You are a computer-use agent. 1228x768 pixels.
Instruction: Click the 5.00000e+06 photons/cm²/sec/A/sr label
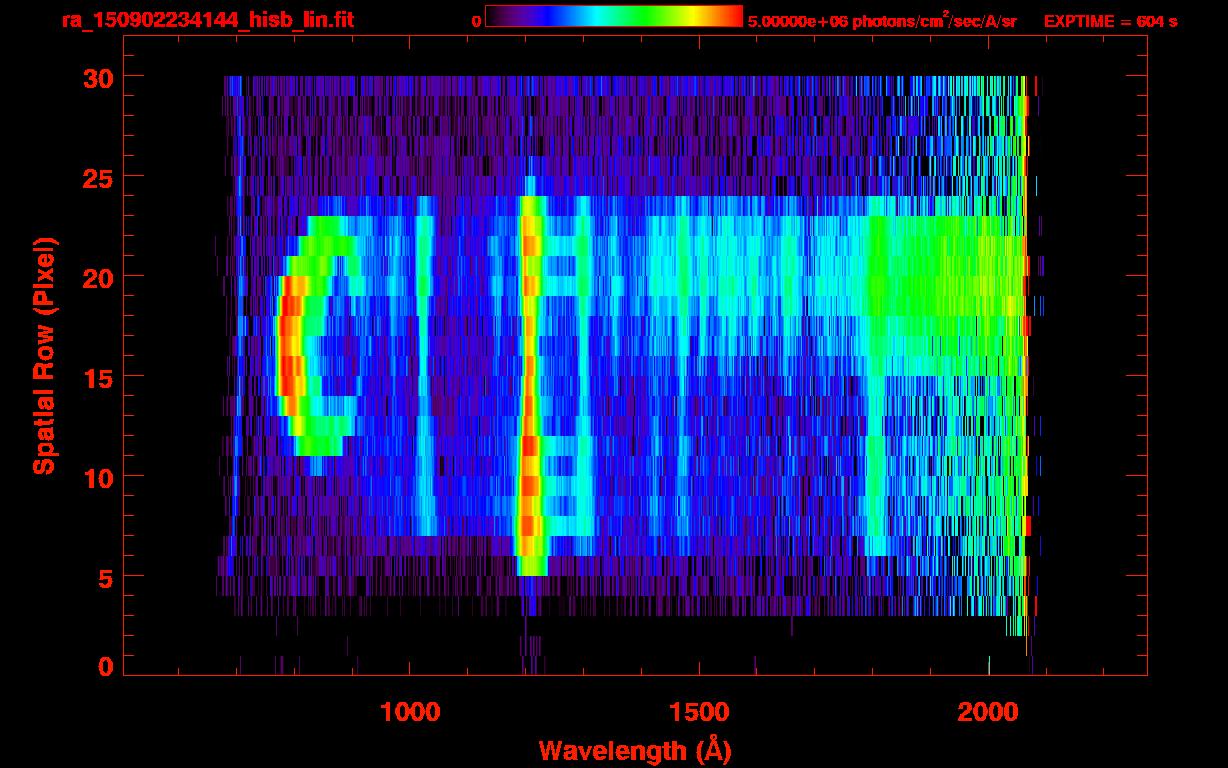882,20
